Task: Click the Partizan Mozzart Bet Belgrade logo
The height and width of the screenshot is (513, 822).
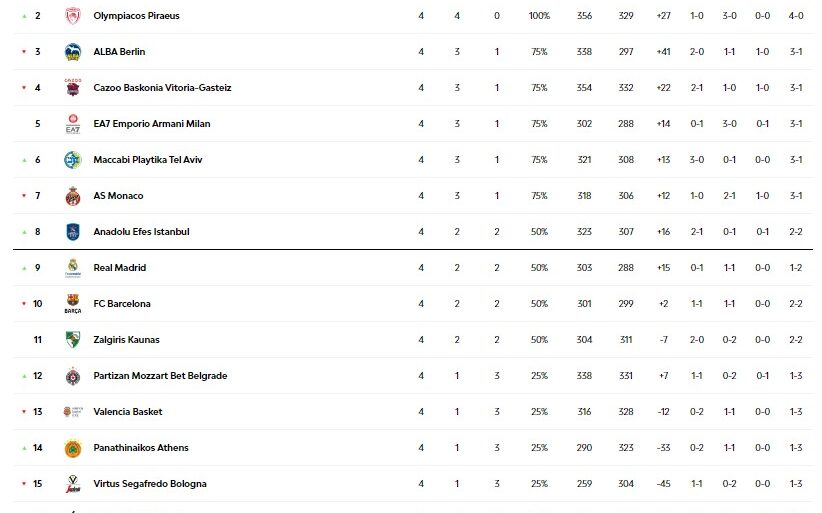Action: 72,376
